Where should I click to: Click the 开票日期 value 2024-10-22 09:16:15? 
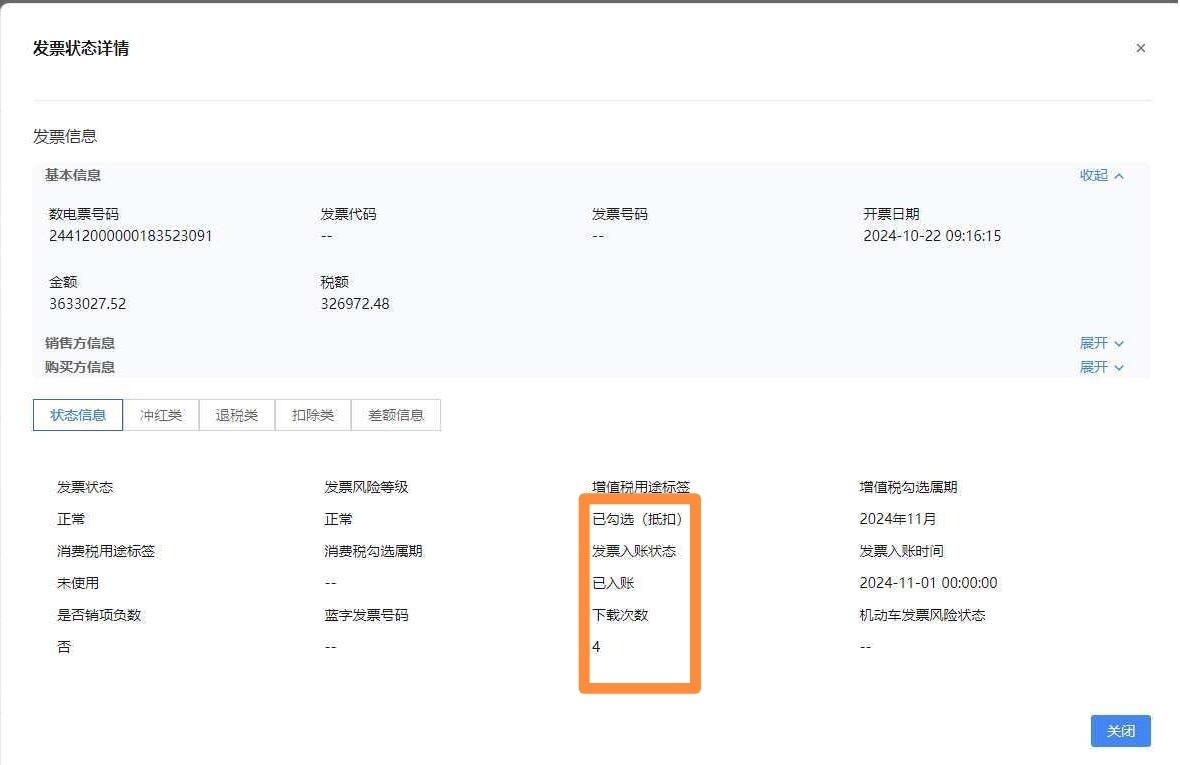click(x=932, y=236)
